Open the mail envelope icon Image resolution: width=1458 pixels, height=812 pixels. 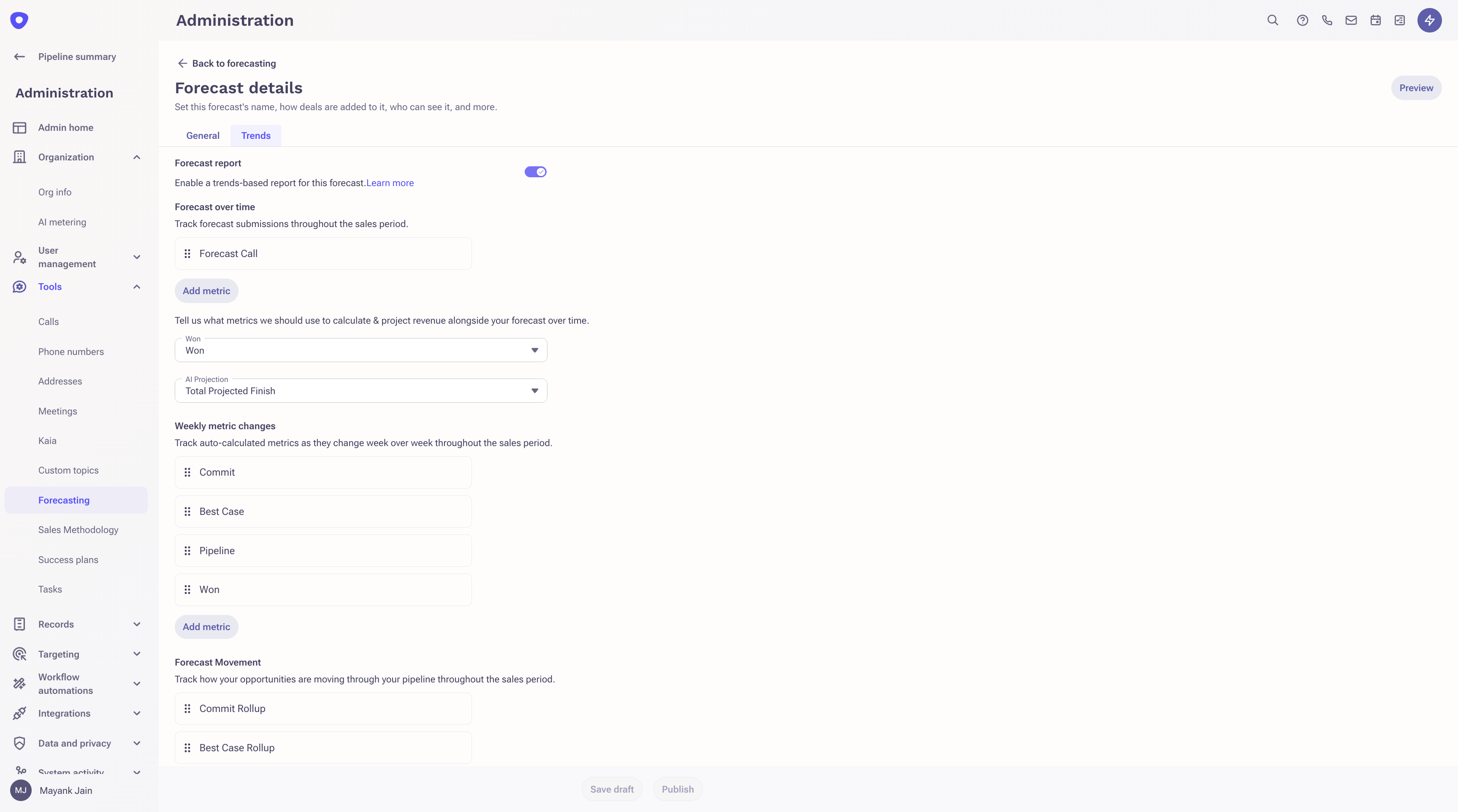(1351, 20)
